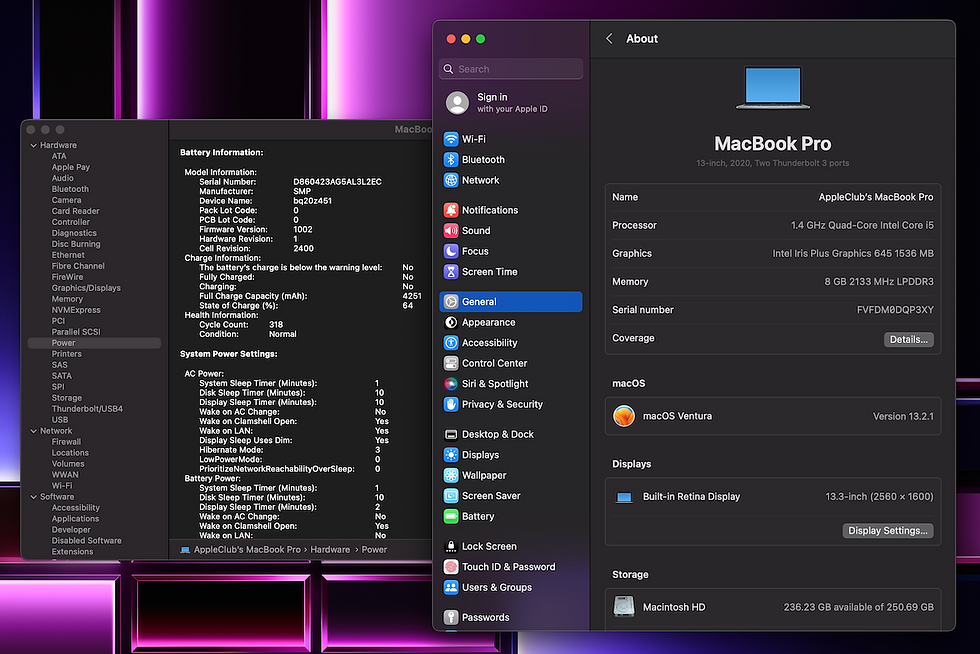Viewport: 980px width, 654px height.
Task: Click the 1.4 GHz Quad-Core Intel Core i5 value
Action: pos(862,225)
